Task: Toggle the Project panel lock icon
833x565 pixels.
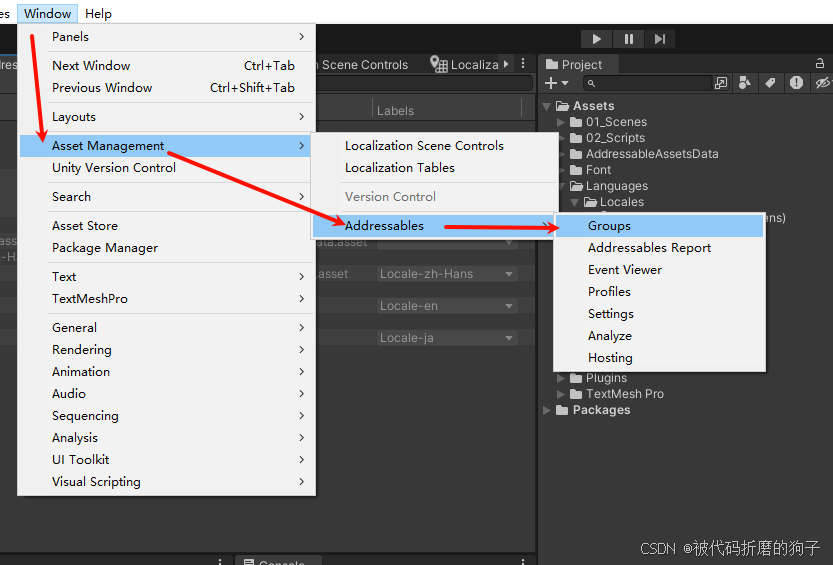Action: click(820, 63)
